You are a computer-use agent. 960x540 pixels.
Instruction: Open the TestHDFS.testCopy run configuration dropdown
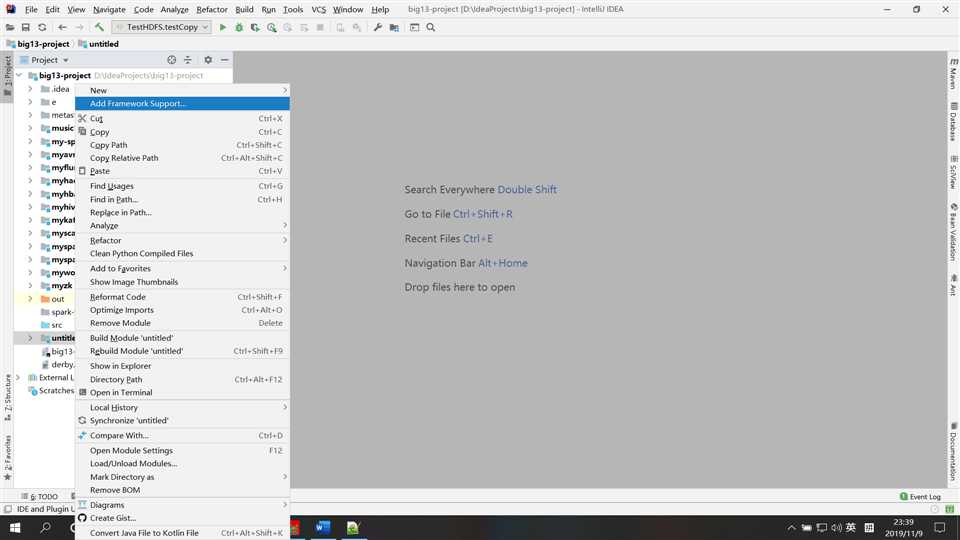point(162,27)
